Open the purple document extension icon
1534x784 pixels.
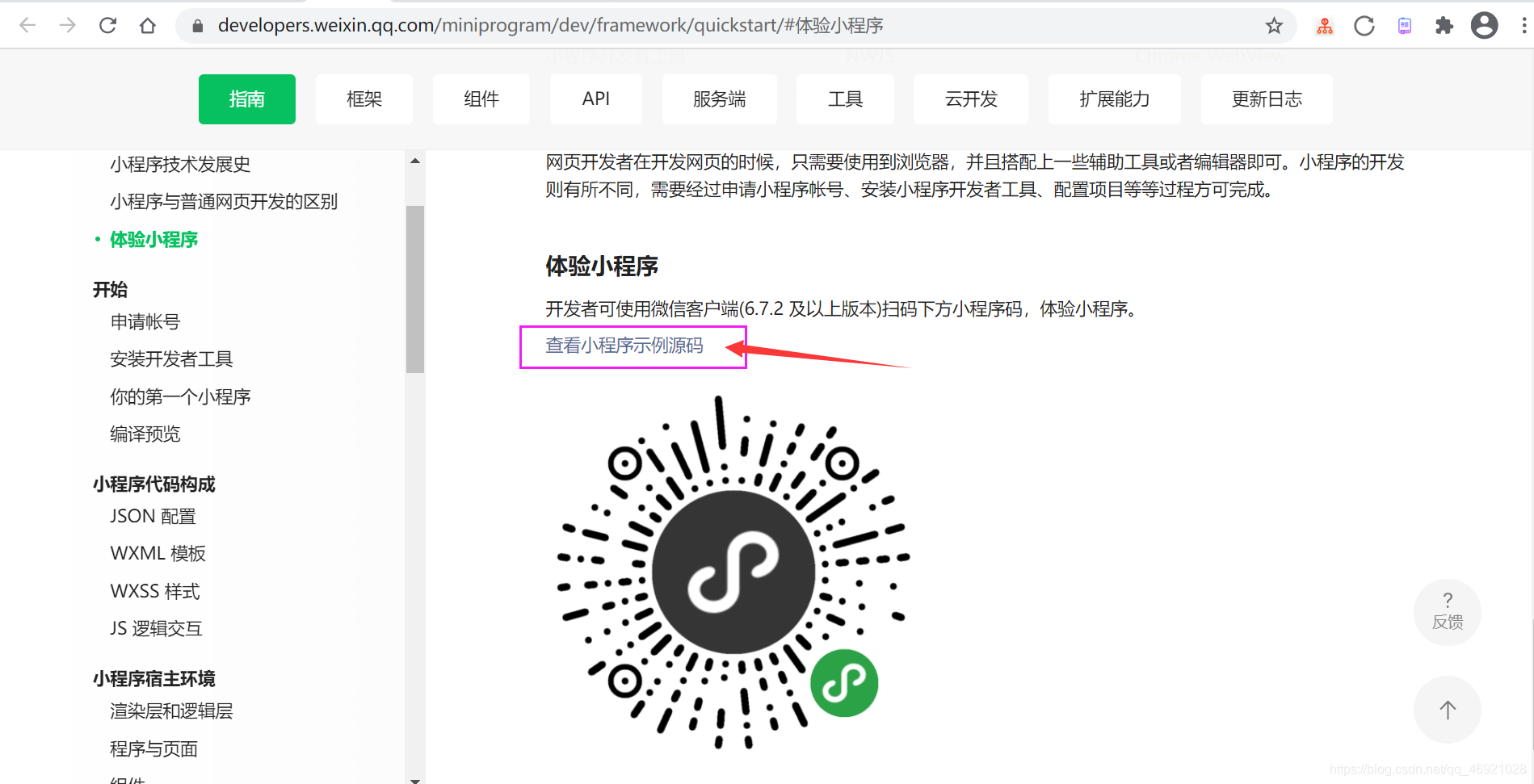point(1405,26)
